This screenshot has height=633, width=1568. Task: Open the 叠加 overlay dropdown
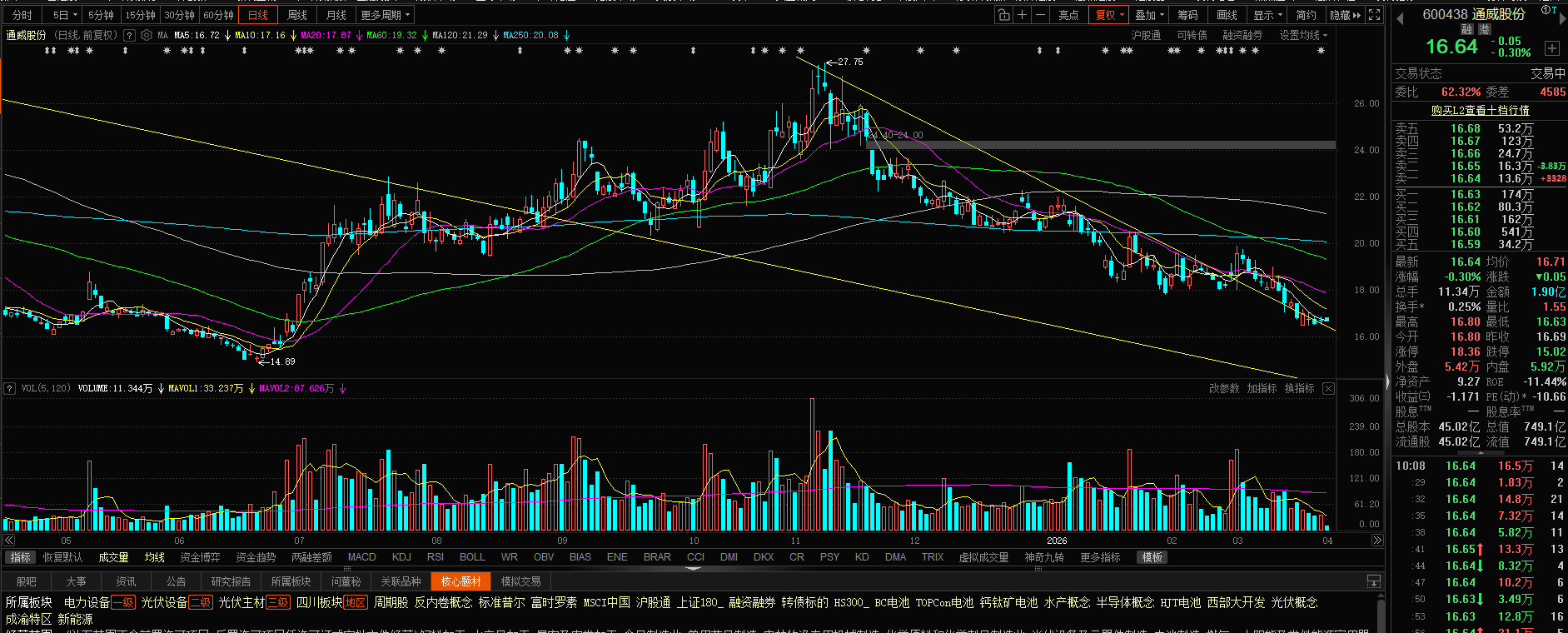pos(1149,15)
